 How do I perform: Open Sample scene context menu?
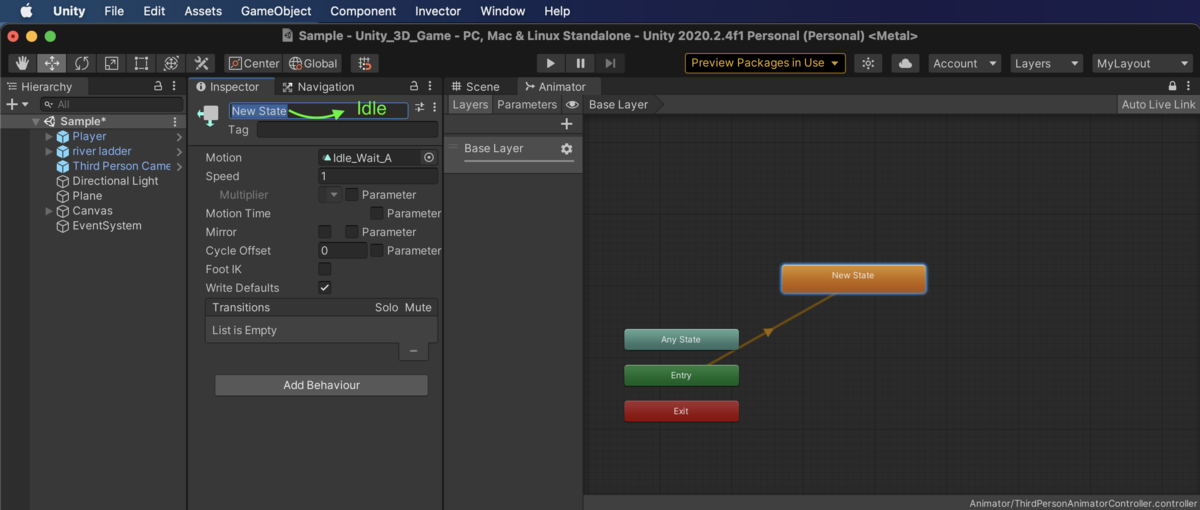click(175, 121)
